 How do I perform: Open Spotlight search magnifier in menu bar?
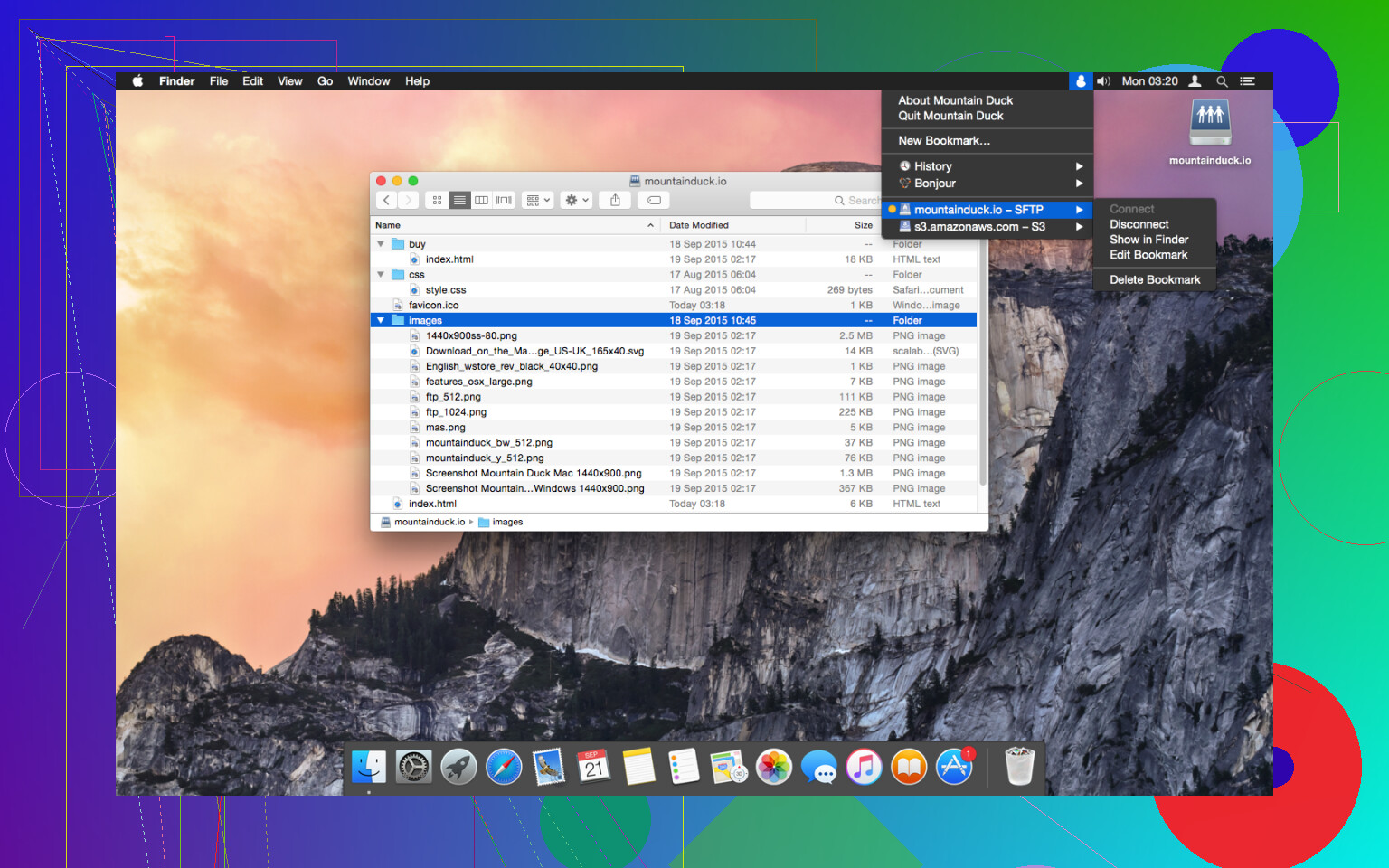pos(1222,81)
